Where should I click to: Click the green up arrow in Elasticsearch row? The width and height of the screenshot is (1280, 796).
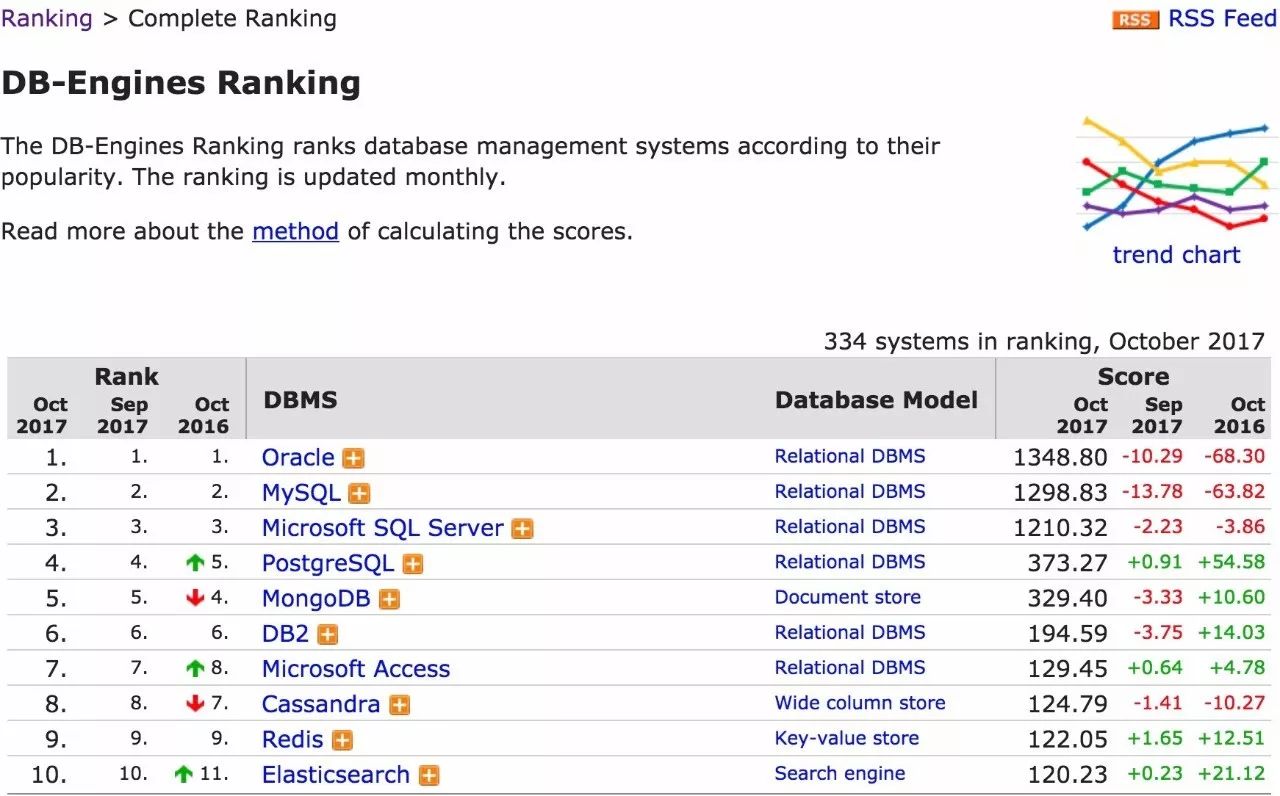tap(183, 774)
